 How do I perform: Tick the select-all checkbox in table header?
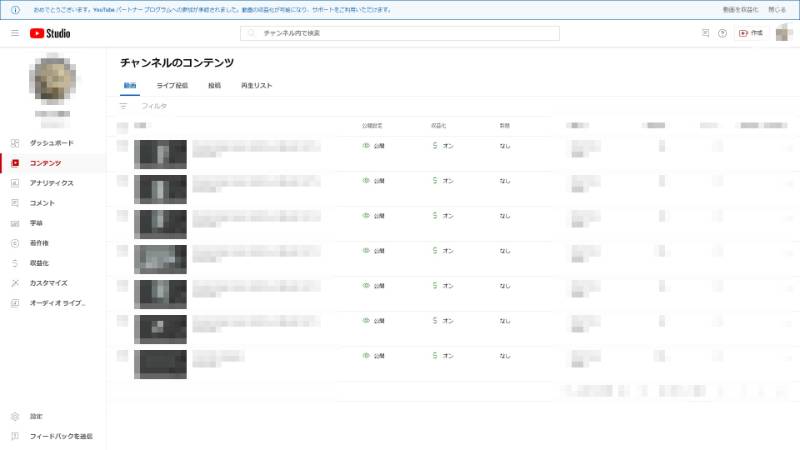point(122,127)
